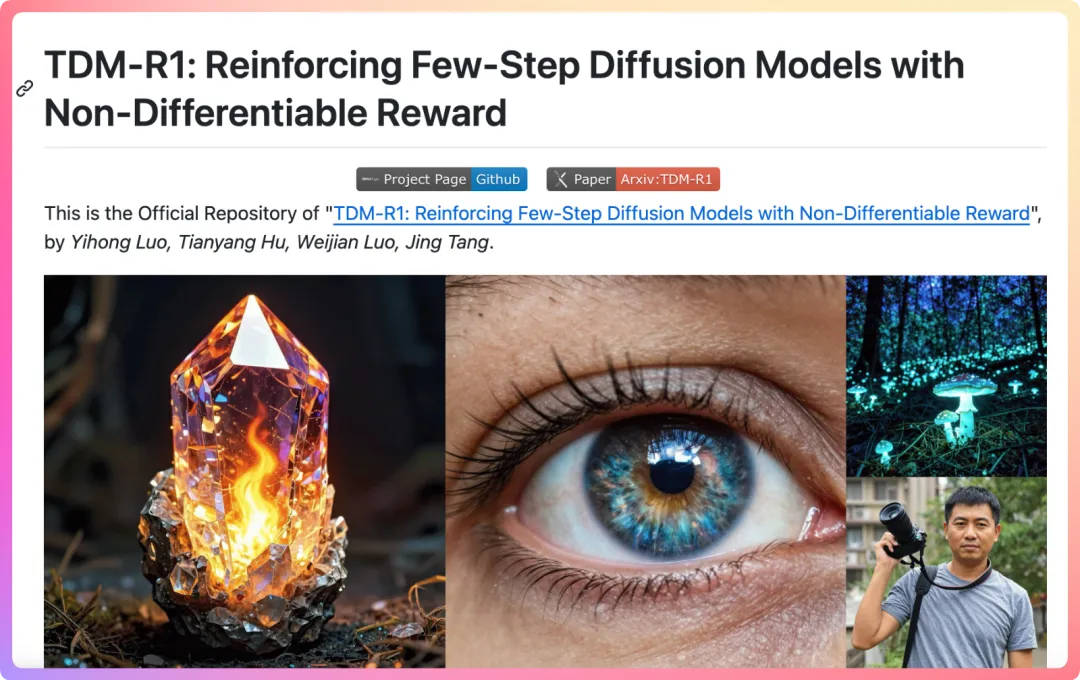1080x680 pixels.
Task: Click the TDM-R1 main heading text
Action: (x=504, y=89)
